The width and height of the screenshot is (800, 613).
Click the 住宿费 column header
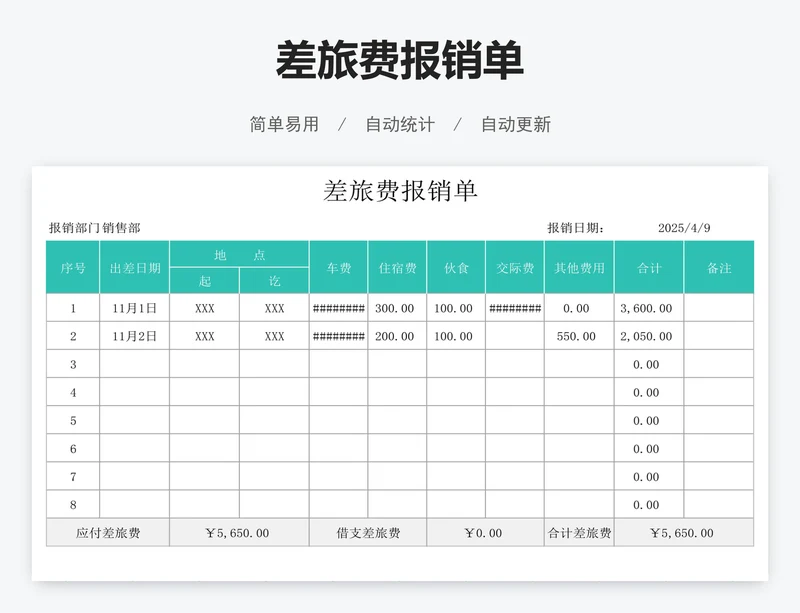pyautogui.click(x=397, y=267)
